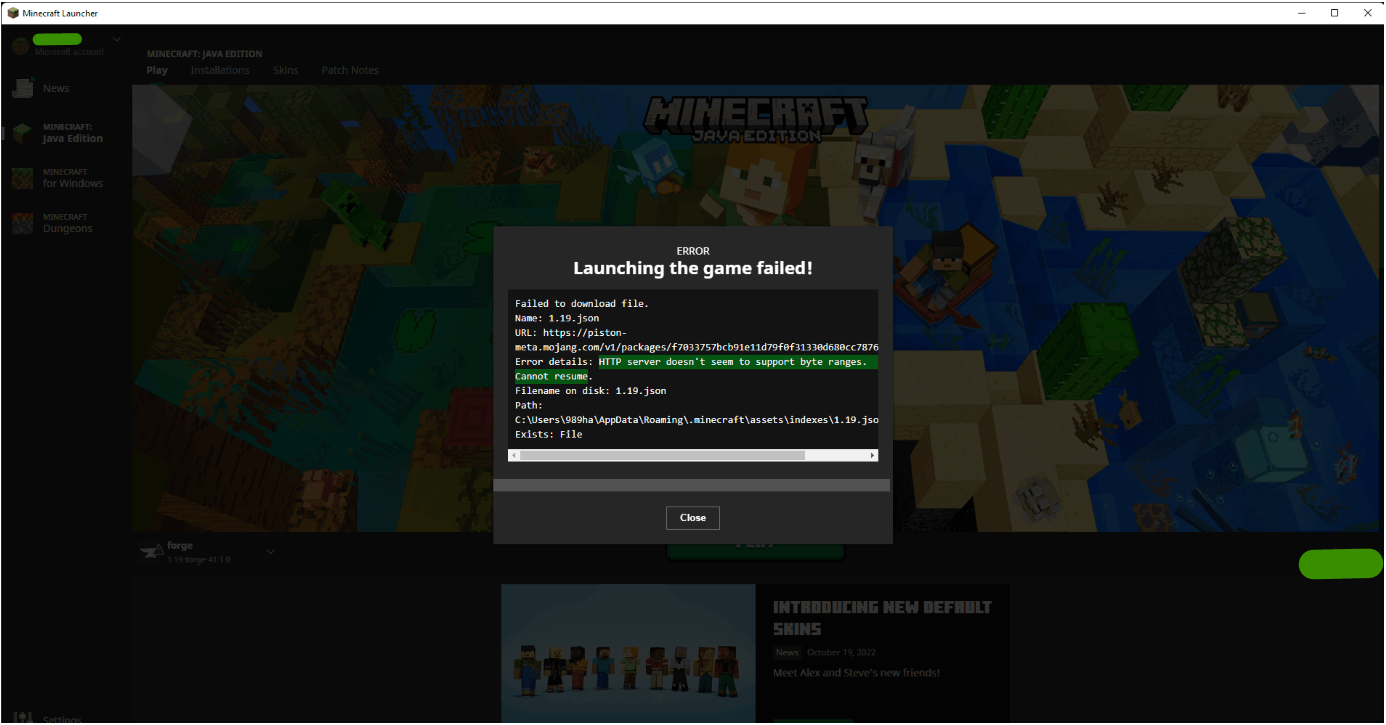Image resolution: width=1386 pixels, height=725 pixels.
Task: Select Minecraft Java Edition grass block icon
Action: [23, 133]
